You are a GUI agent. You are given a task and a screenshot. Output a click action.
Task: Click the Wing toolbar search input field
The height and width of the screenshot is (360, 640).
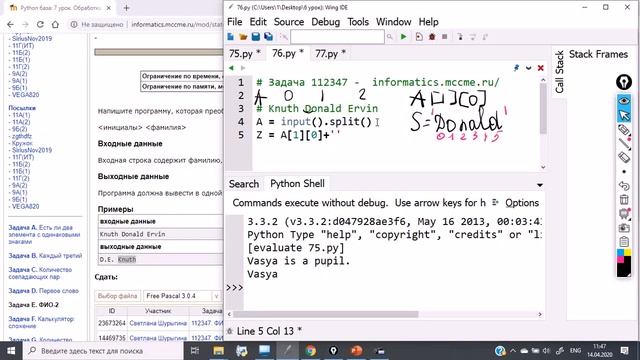tap(337, 37)
